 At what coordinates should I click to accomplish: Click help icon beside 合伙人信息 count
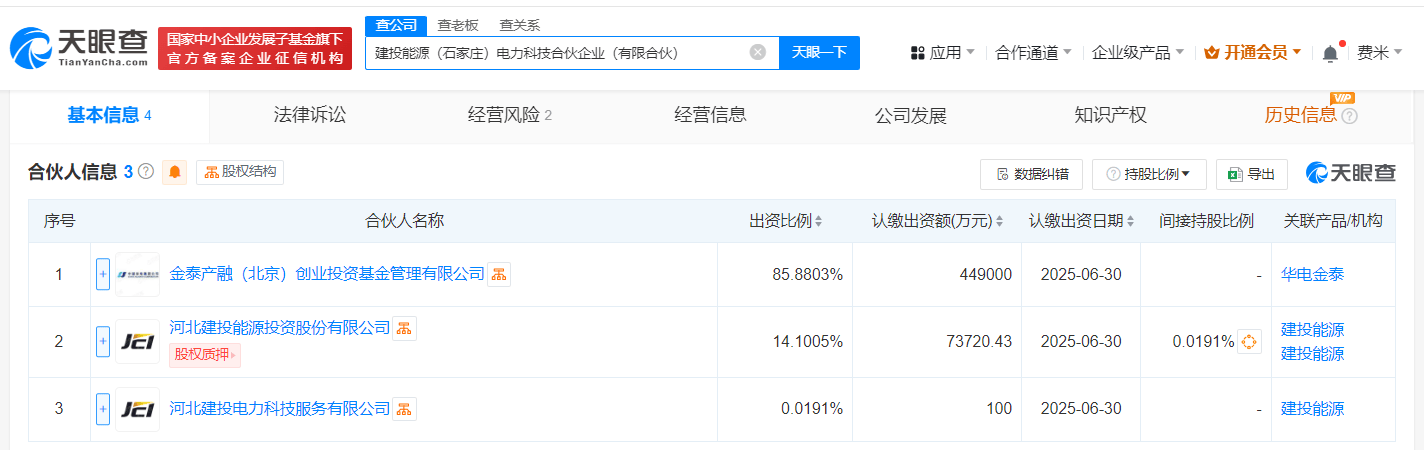point(146,172)
